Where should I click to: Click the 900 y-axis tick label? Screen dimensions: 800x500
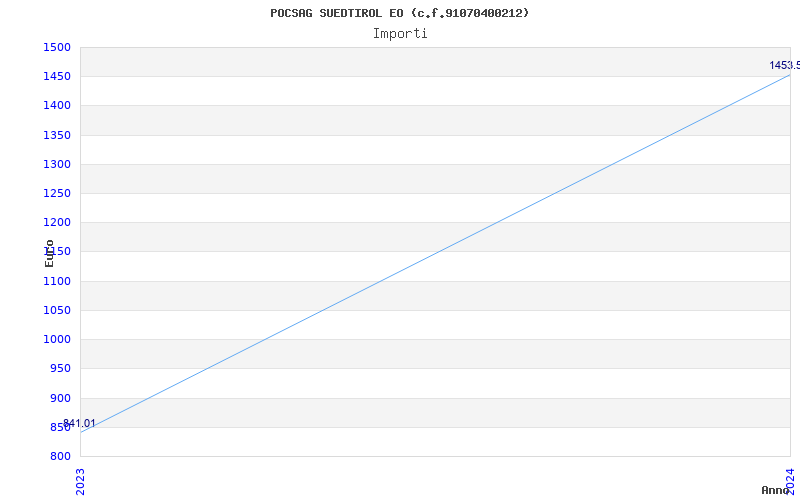[x=60, y=398]
